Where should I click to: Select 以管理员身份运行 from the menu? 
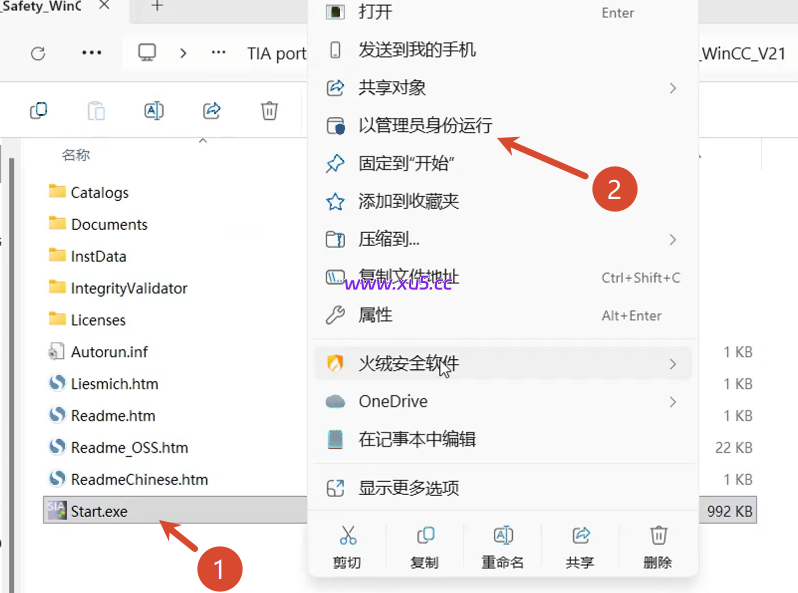(x=425, y=126)
